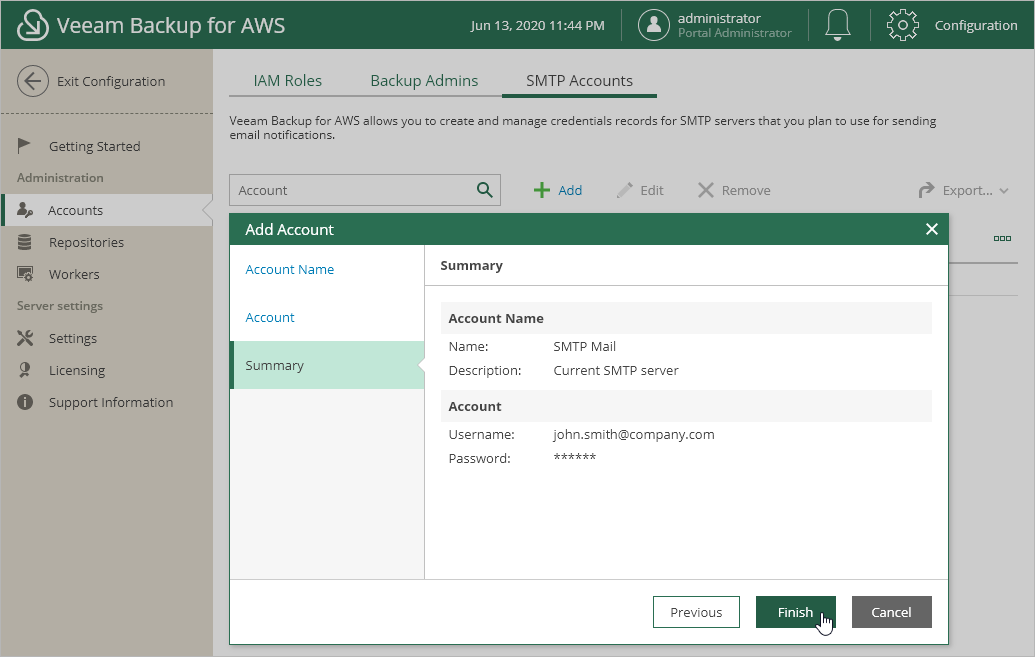Click the Licensing ribbon icon
1035x657 pixels.
[24, 370]
